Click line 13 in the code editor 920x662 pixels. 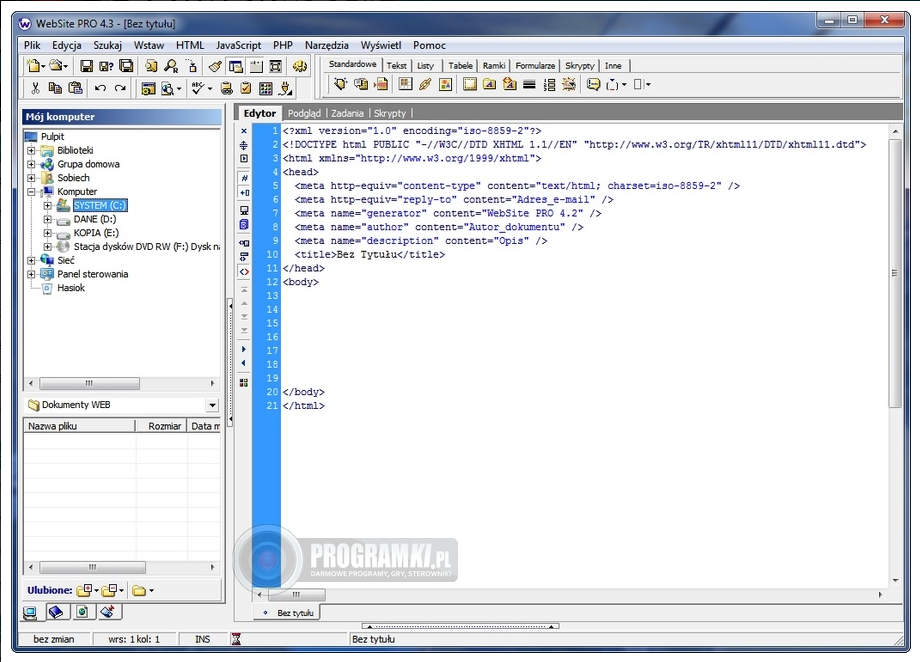coord(584,296)
